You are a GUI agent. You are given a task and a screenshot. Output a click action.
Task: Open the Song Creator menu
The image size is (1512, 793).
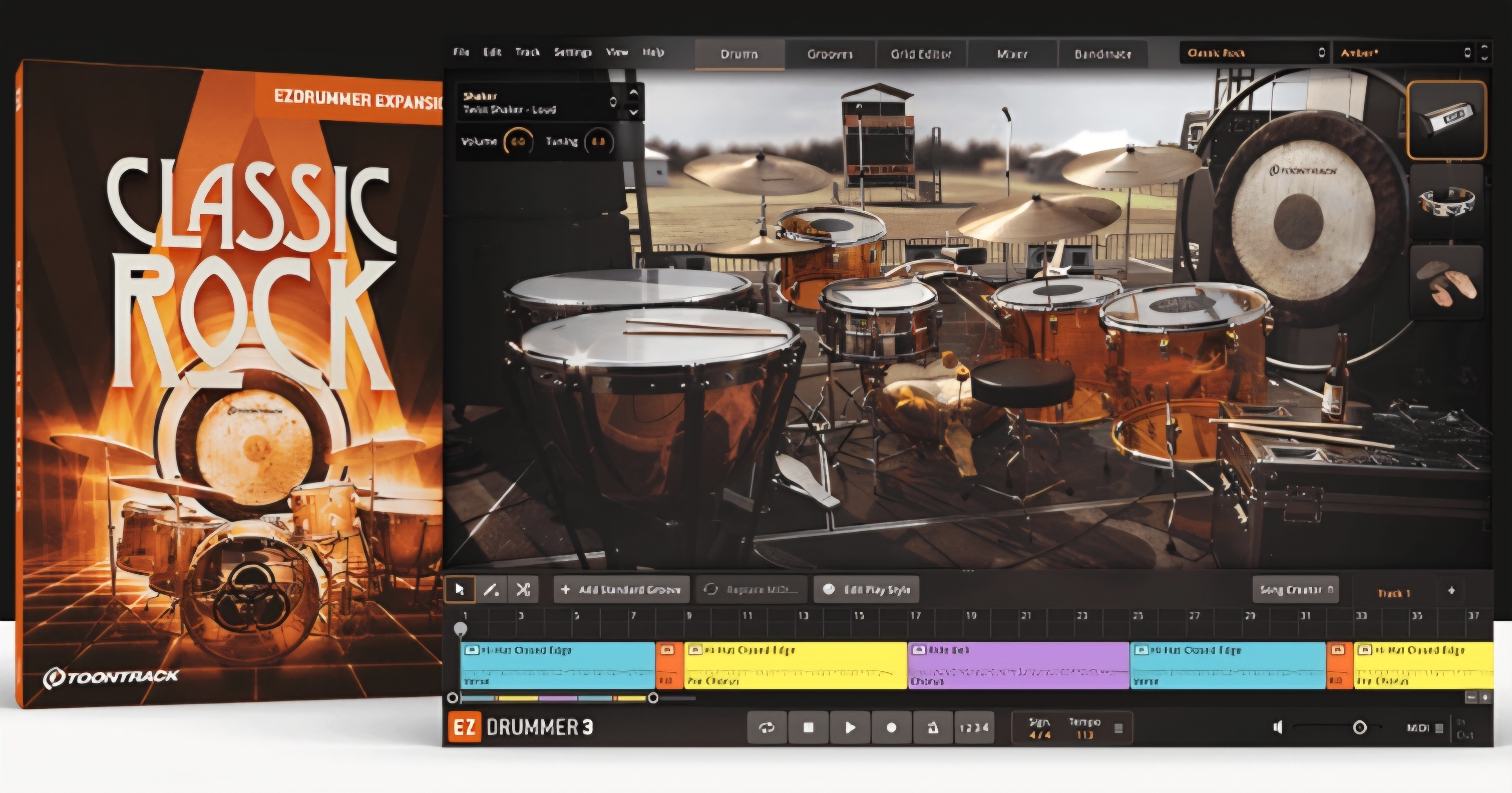point(1295,590)
